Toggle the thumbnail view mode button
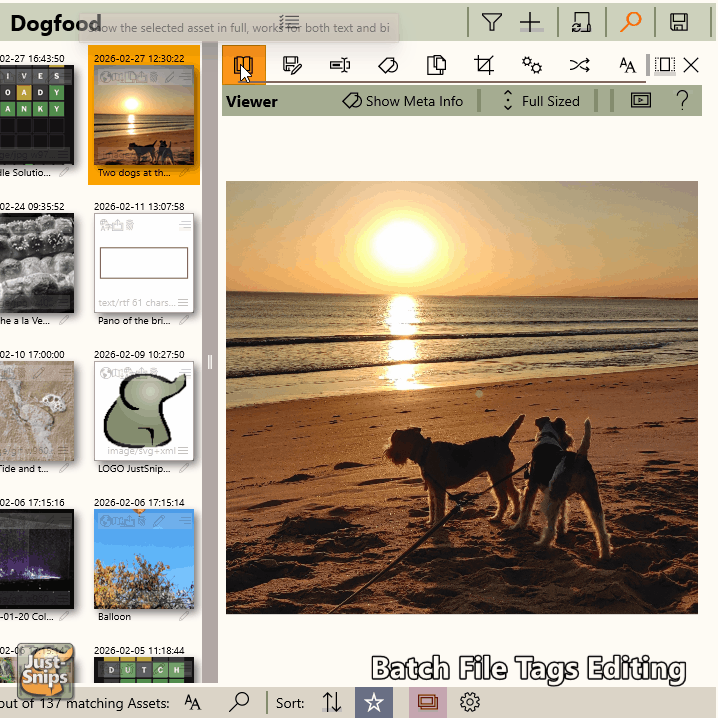Viewport: 718px width, 718px height. click(x=427, y=702)
